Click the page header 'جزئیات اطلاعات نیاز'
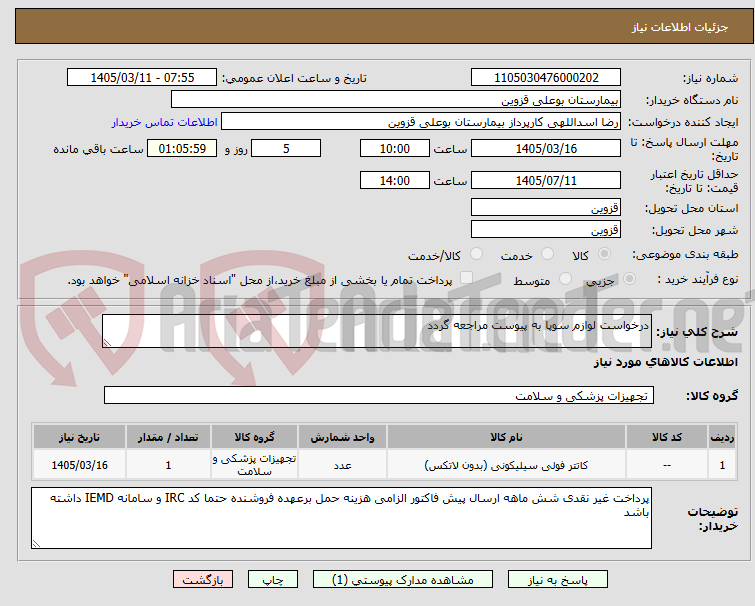Screen dimensions: 755x606 tap(679, 27)
